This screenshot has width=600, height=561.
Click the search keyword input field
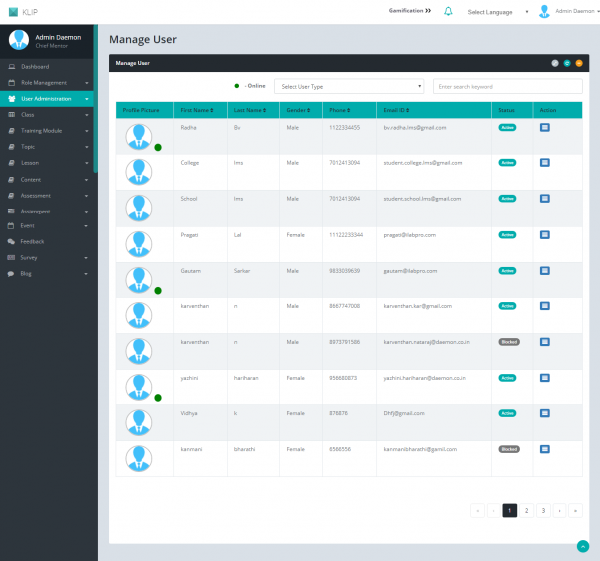(x=507, y=87)
